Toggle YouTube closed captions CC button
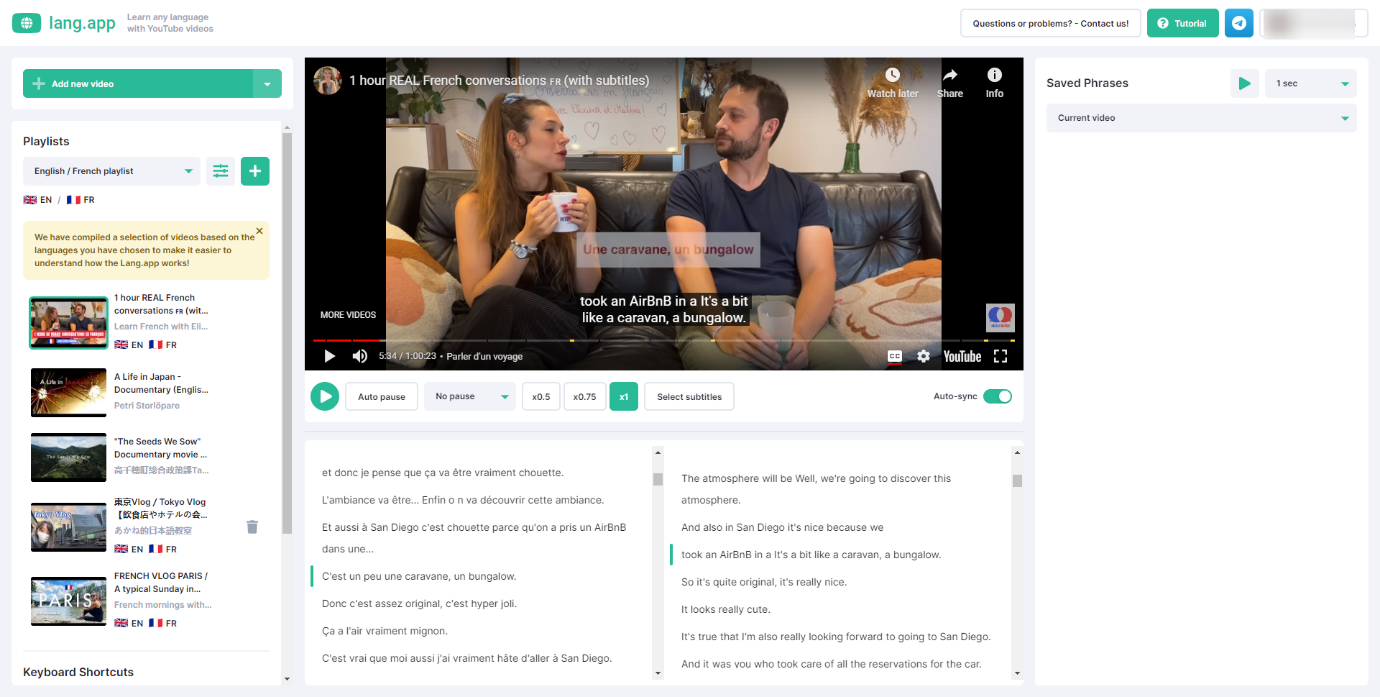 point(895,356)
